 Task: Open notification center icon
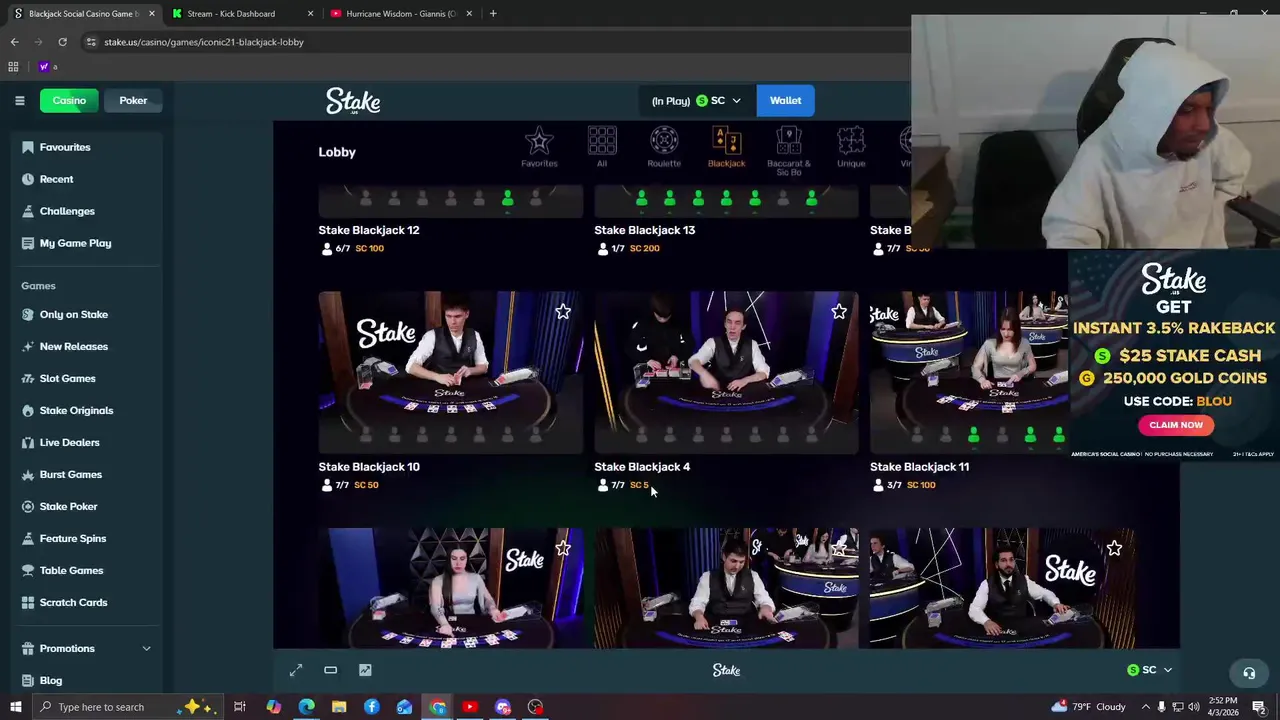[1261, 707]
